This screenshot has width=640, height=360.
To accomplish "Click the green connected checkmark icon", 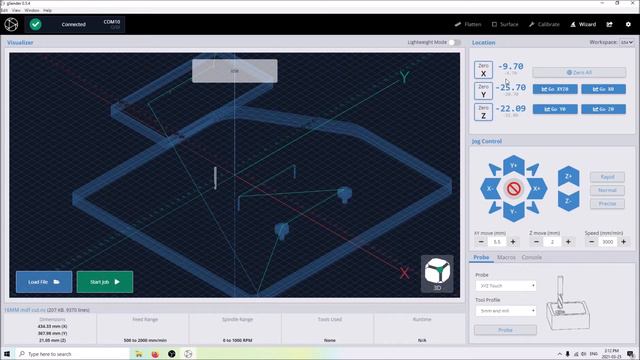I will click(x=36, y=24).
